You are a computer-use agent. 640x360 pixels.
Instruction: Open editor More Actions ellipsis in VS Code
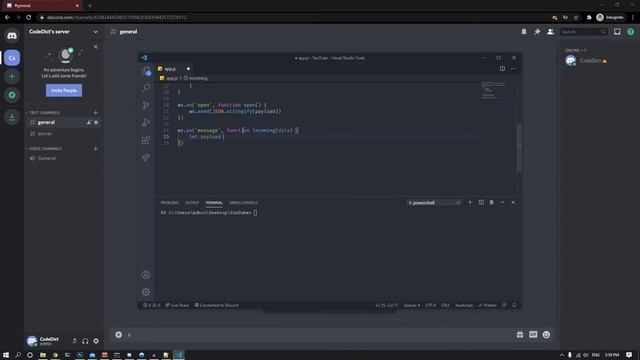[513, 69]
